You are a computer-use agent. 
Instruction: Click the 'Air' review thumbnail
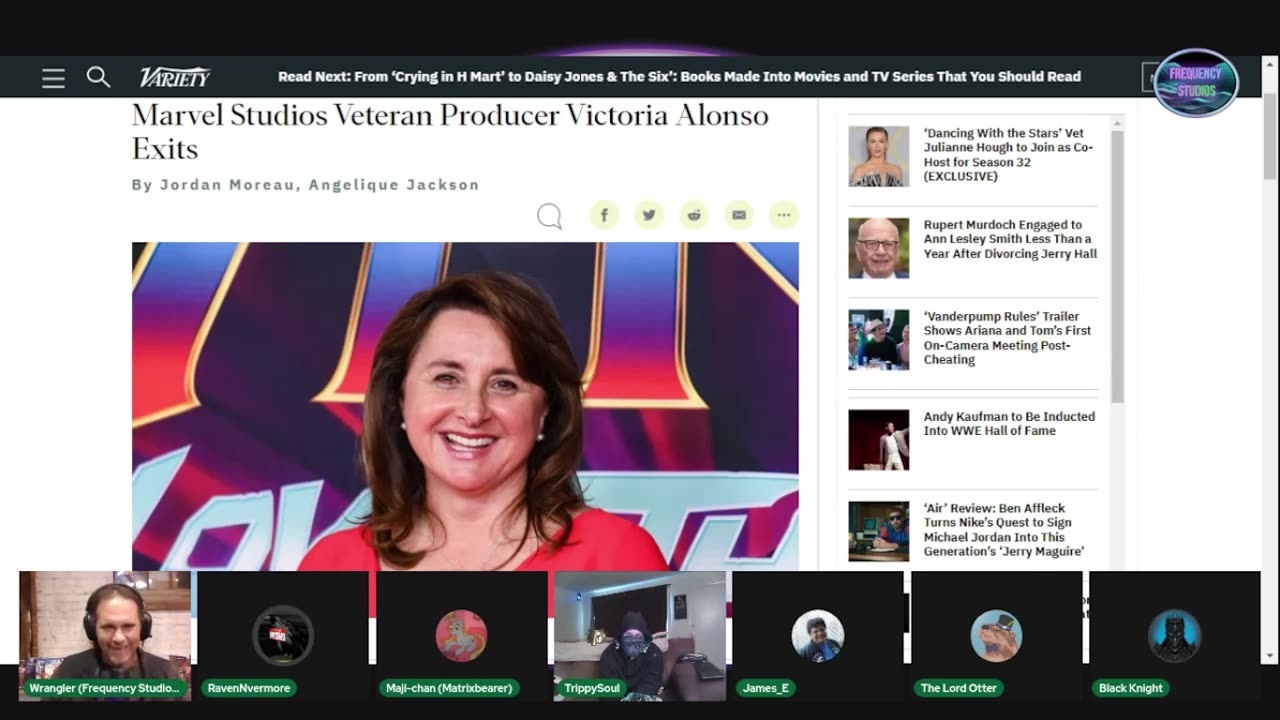coord(879,531)
